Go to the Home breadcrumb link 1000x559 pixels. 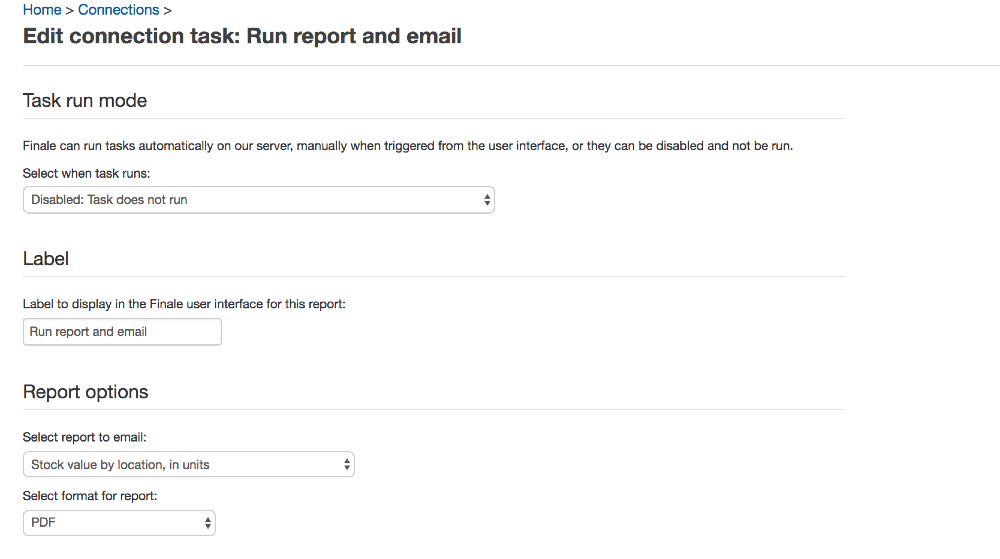(x=42, y=10)
